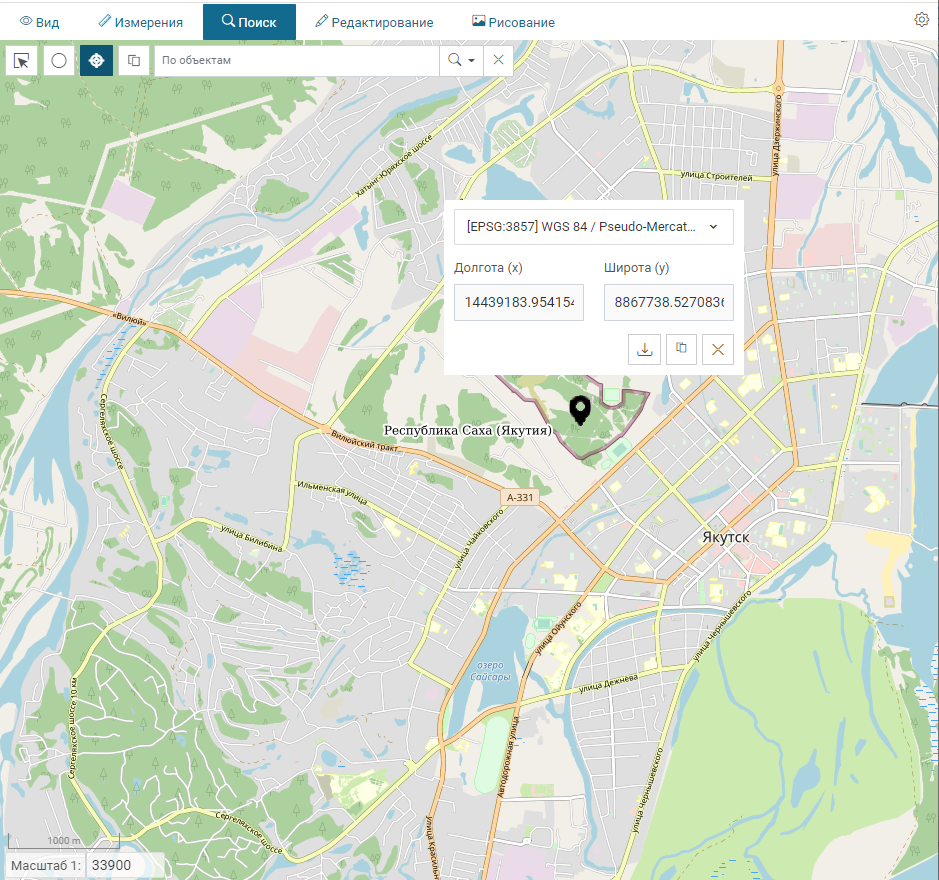Open the Рисование tab
The height and width of the screenshot is (880, 939).
coord(513,22)
